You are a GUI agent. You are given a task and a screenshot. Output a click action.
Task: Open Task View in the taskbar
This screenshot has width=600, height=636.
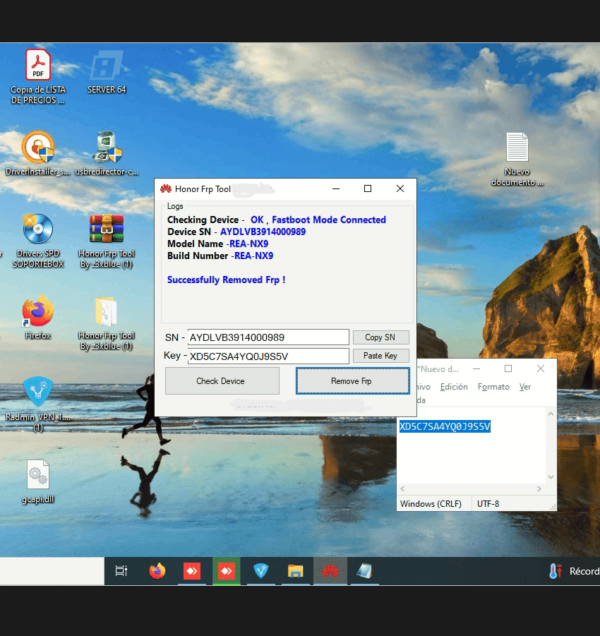[x=121, y=571]
